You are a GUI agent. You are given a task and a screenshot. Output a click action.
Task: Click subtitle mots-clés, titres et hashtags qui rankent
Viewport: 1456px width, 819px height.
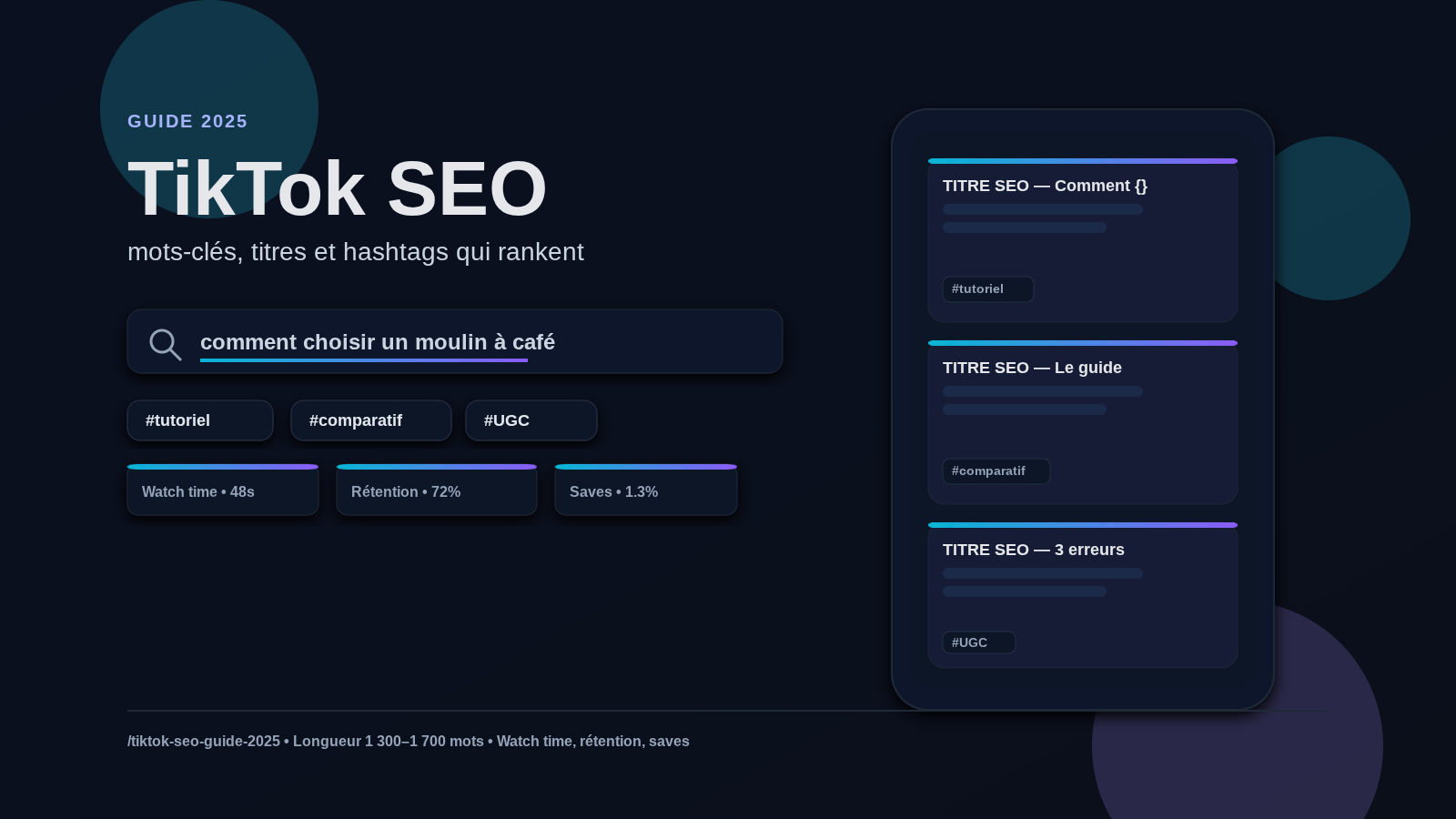(356, 252)
